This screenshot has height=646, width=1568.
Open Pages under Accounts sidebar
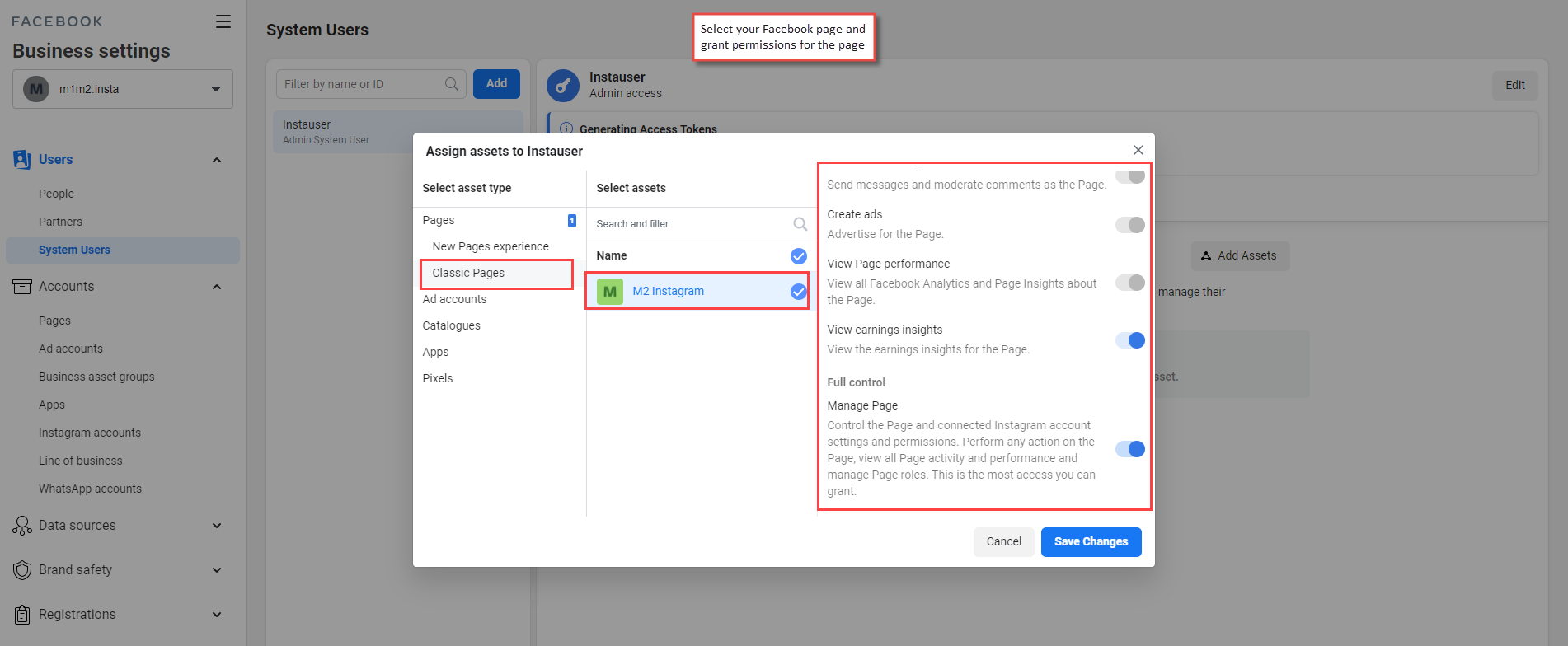54,321
